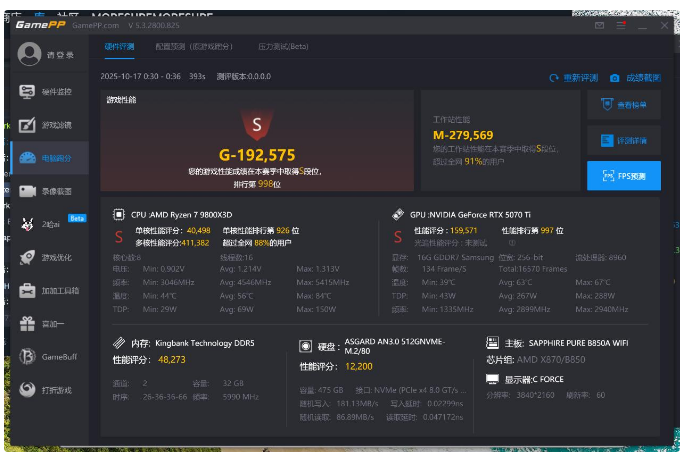Open 2哈ai Beta sidebar item
688x460 pixels.
tap(48, 224)
